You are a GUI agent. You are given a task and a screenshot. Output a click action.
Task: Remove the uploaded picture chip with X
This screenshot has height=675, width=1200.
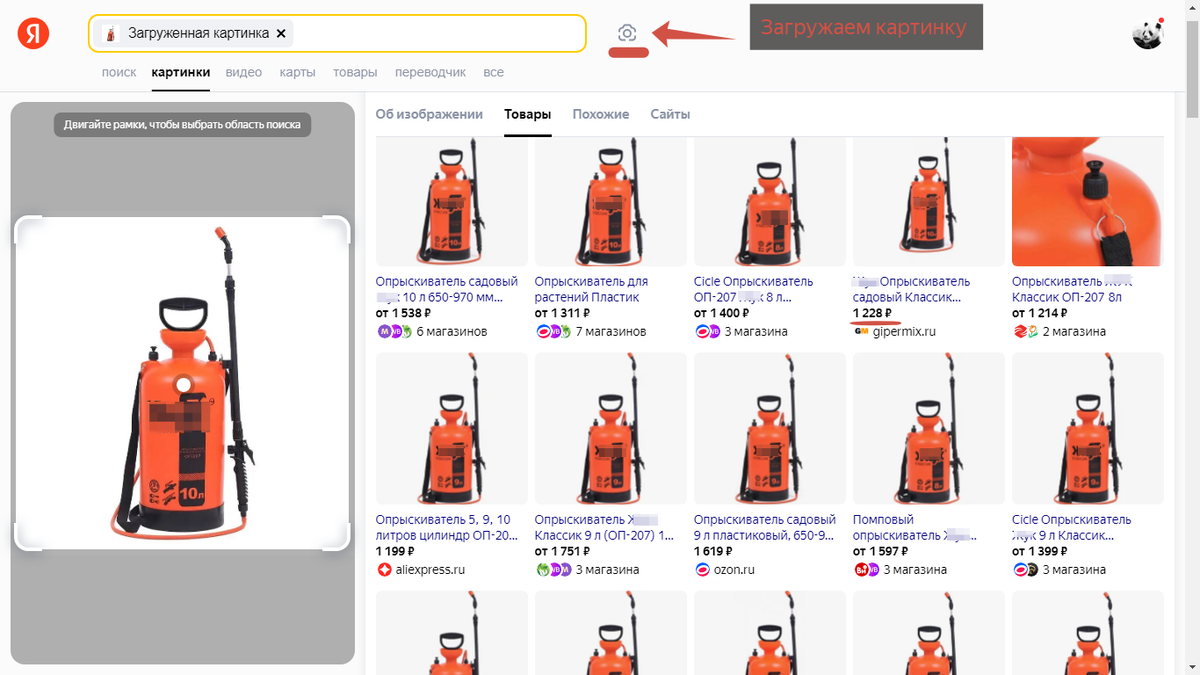point(281,33)
